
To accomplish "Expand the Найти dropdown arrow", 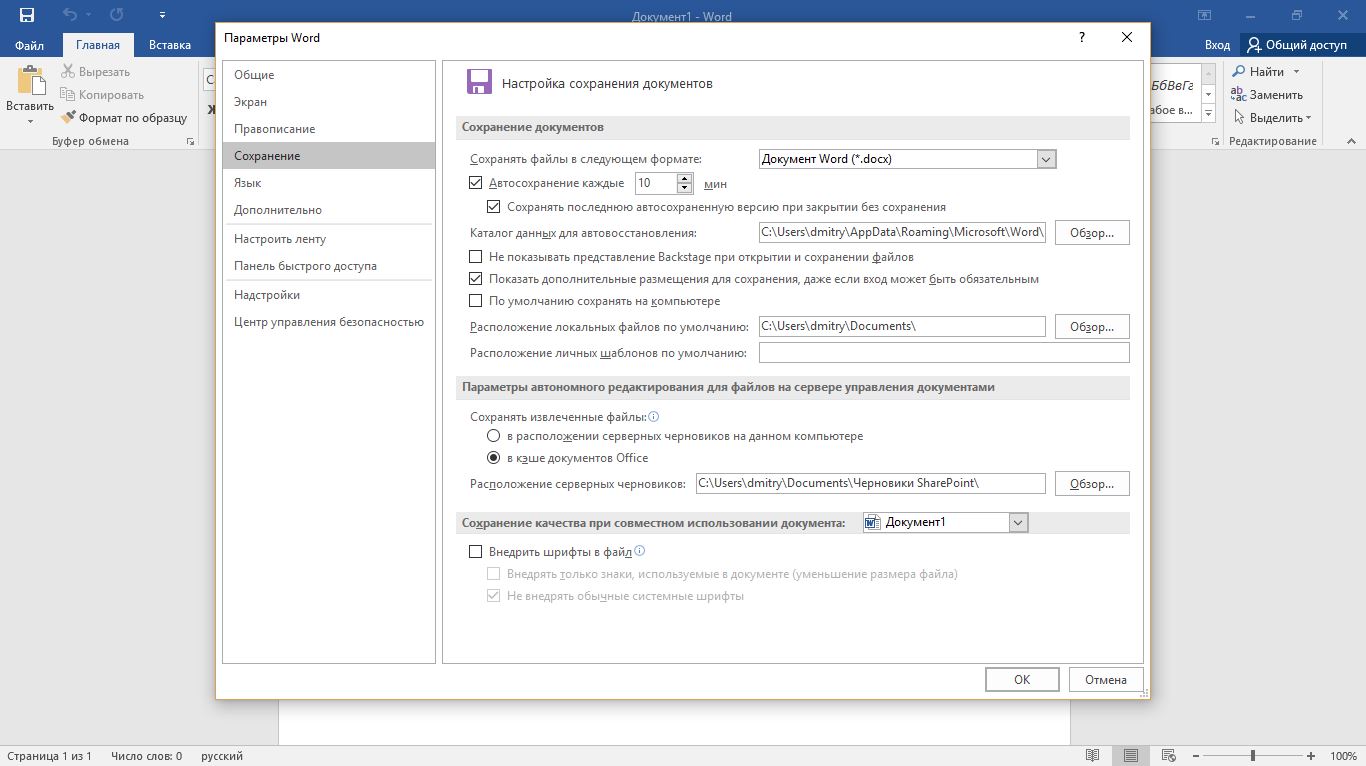I will [x=1296, y=72].
